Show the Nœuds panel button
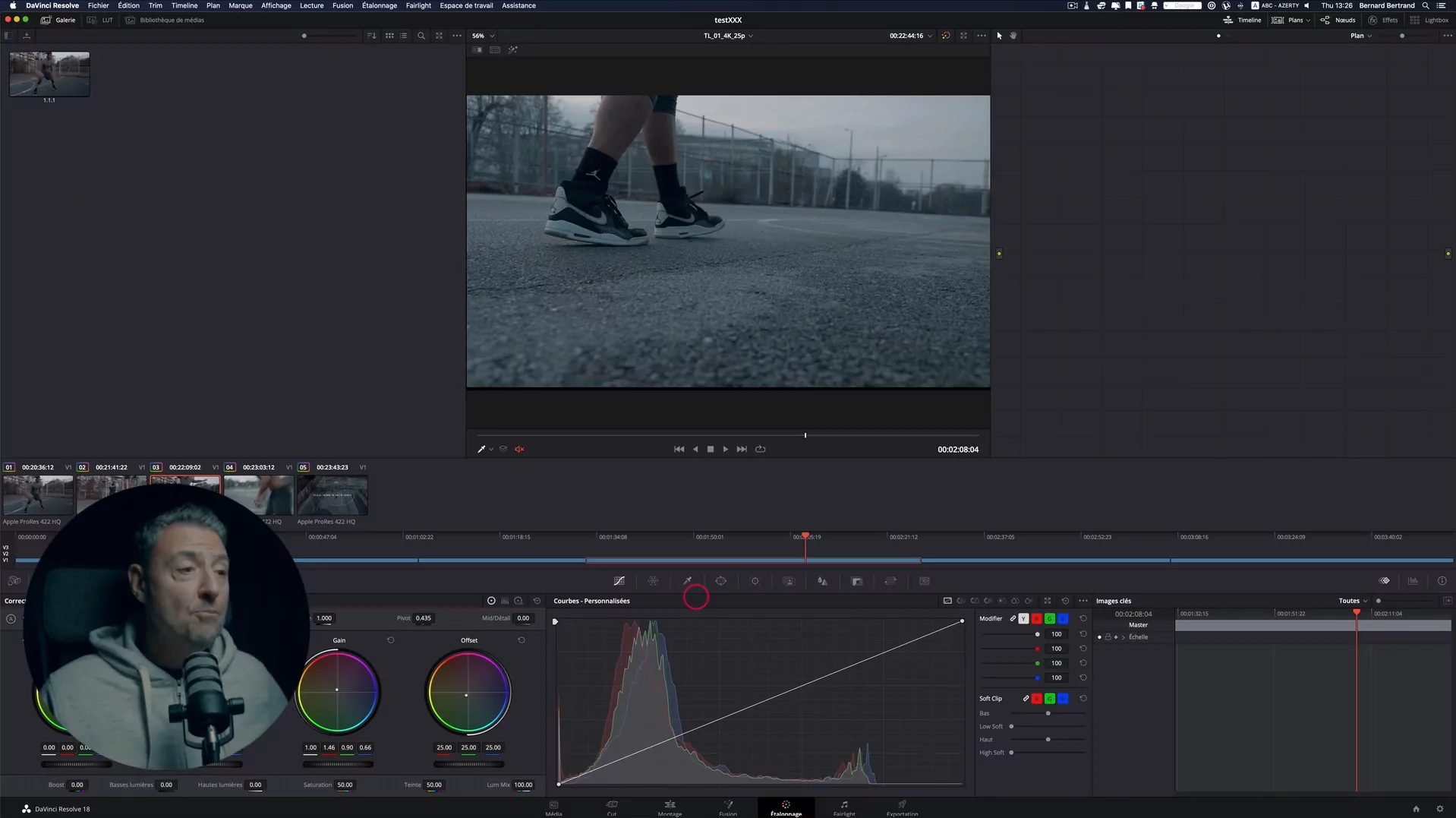Screen dimensions: 1456x818 (x=1338, y=21)
